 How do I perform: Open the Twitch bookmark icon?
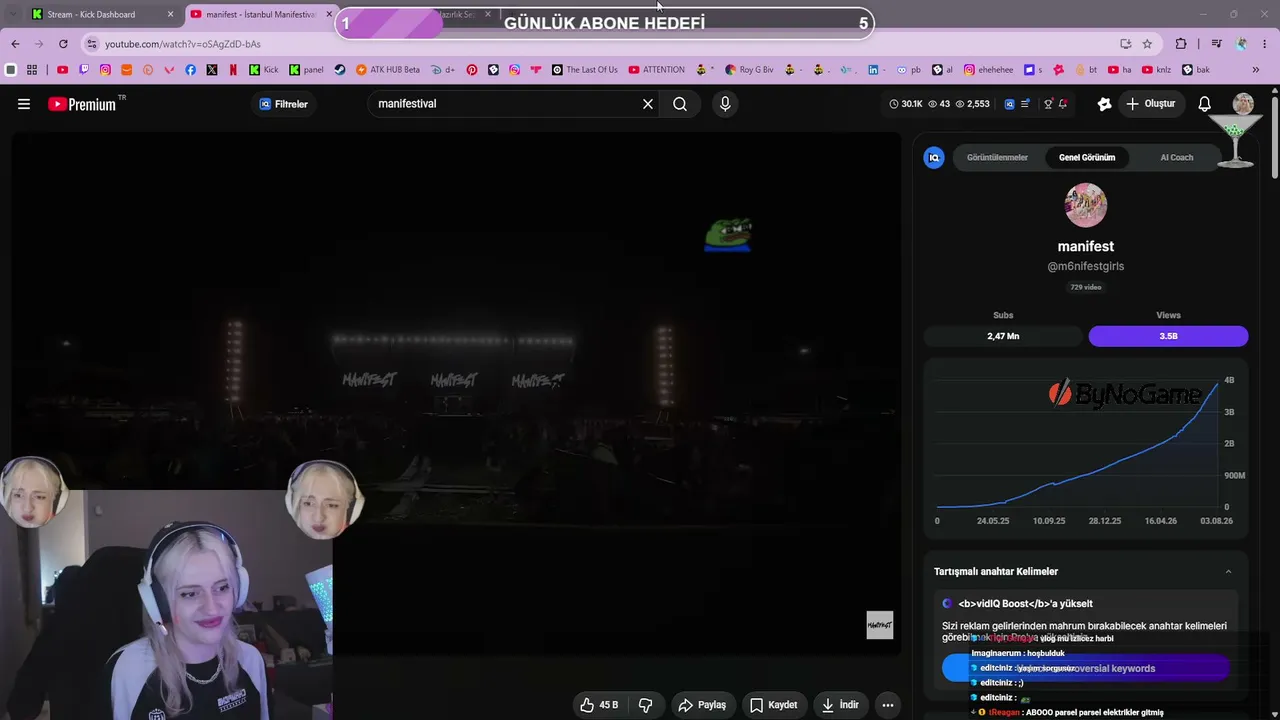[x=84, y=70]
